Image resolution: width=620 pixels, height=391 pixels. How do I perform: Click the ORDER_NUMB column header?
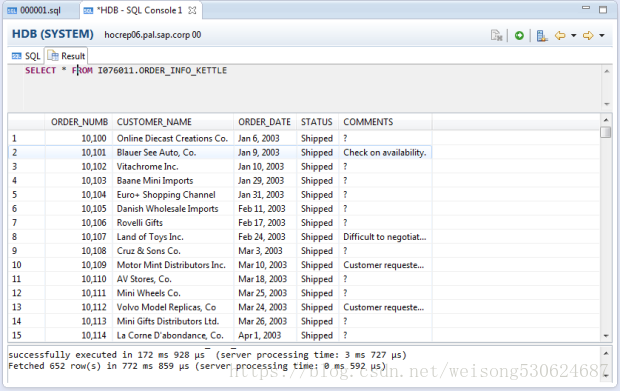pyautogui.click(x=79, y=122)
